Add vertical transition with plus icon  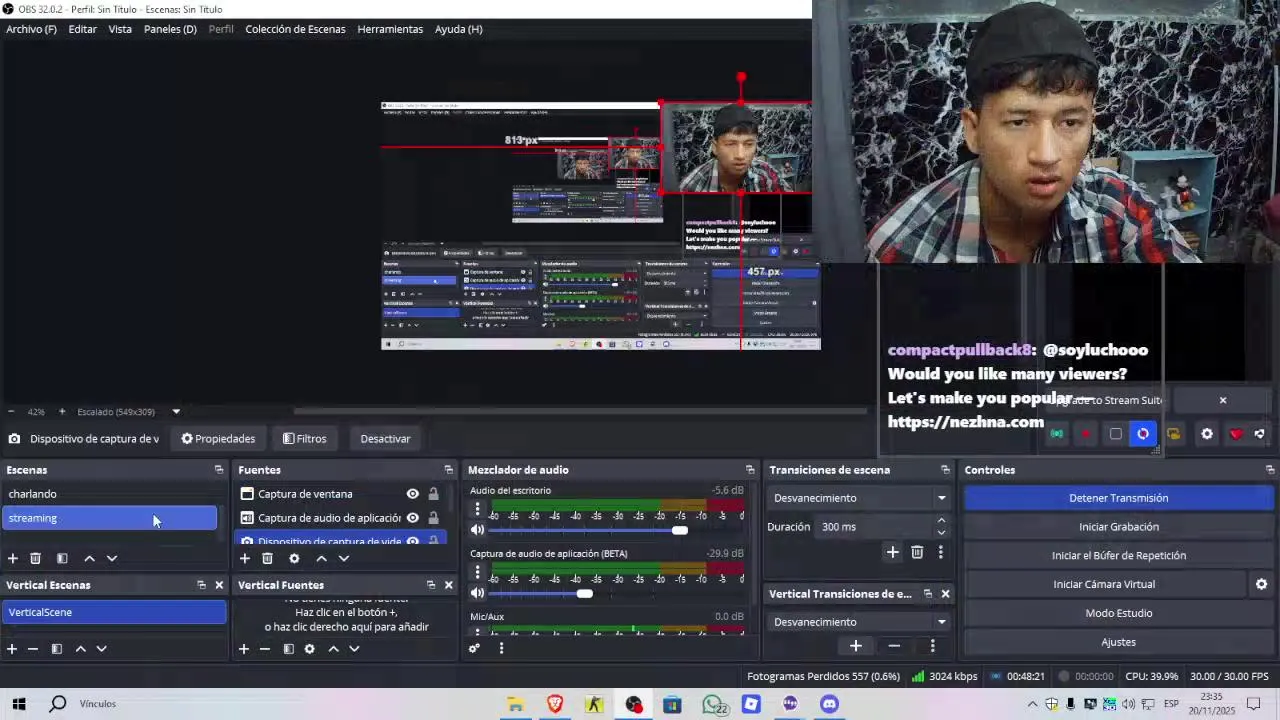(x=856, y=646)
